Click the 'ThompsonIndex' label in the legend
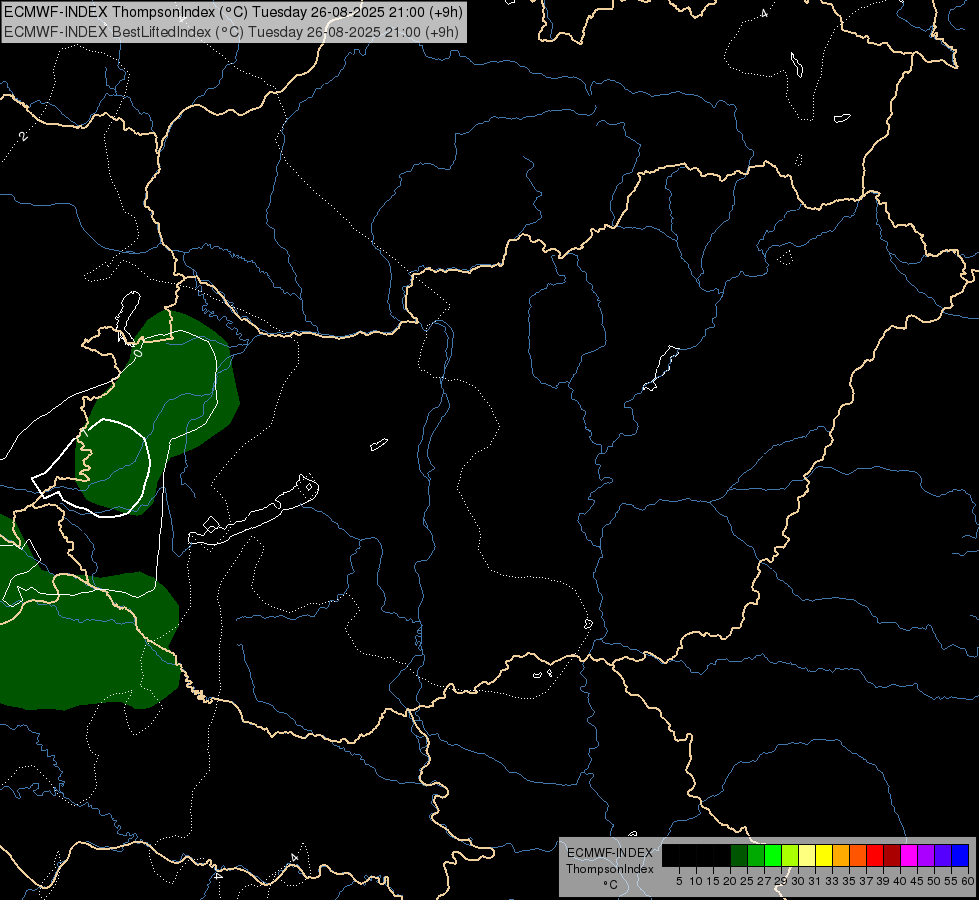 (610, 869)
